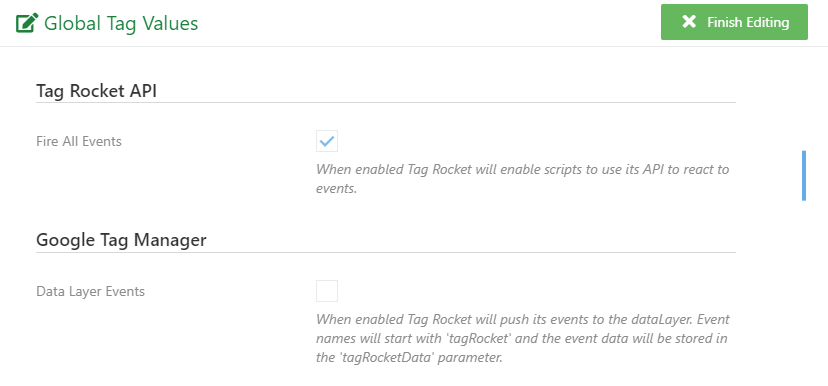Click the Tag Rocket API section heading
828x386 pixels.
tap(97, 91)
